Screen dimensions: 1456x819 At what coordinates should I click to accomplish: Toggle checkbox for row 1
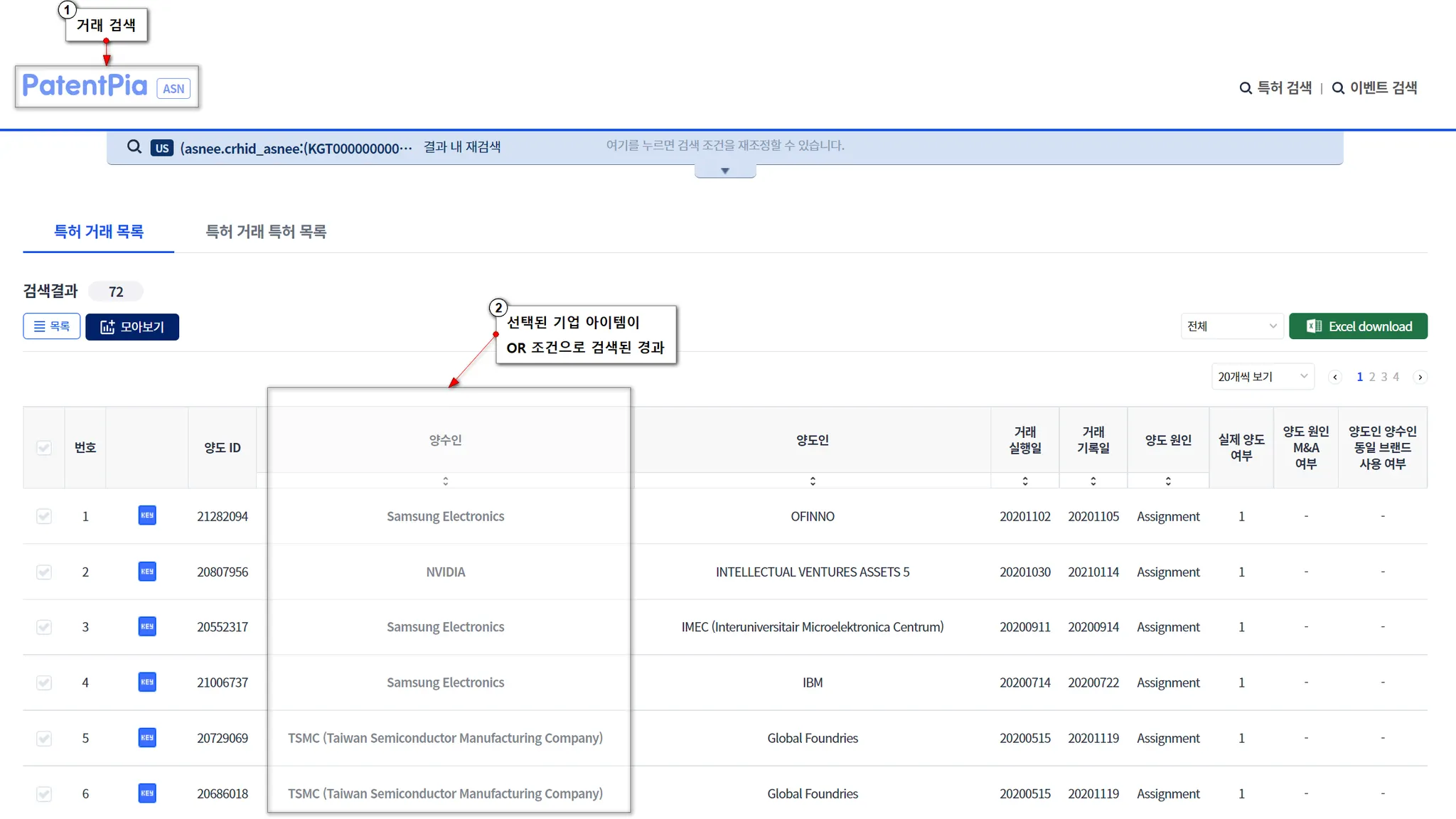(x=44, y=516)
